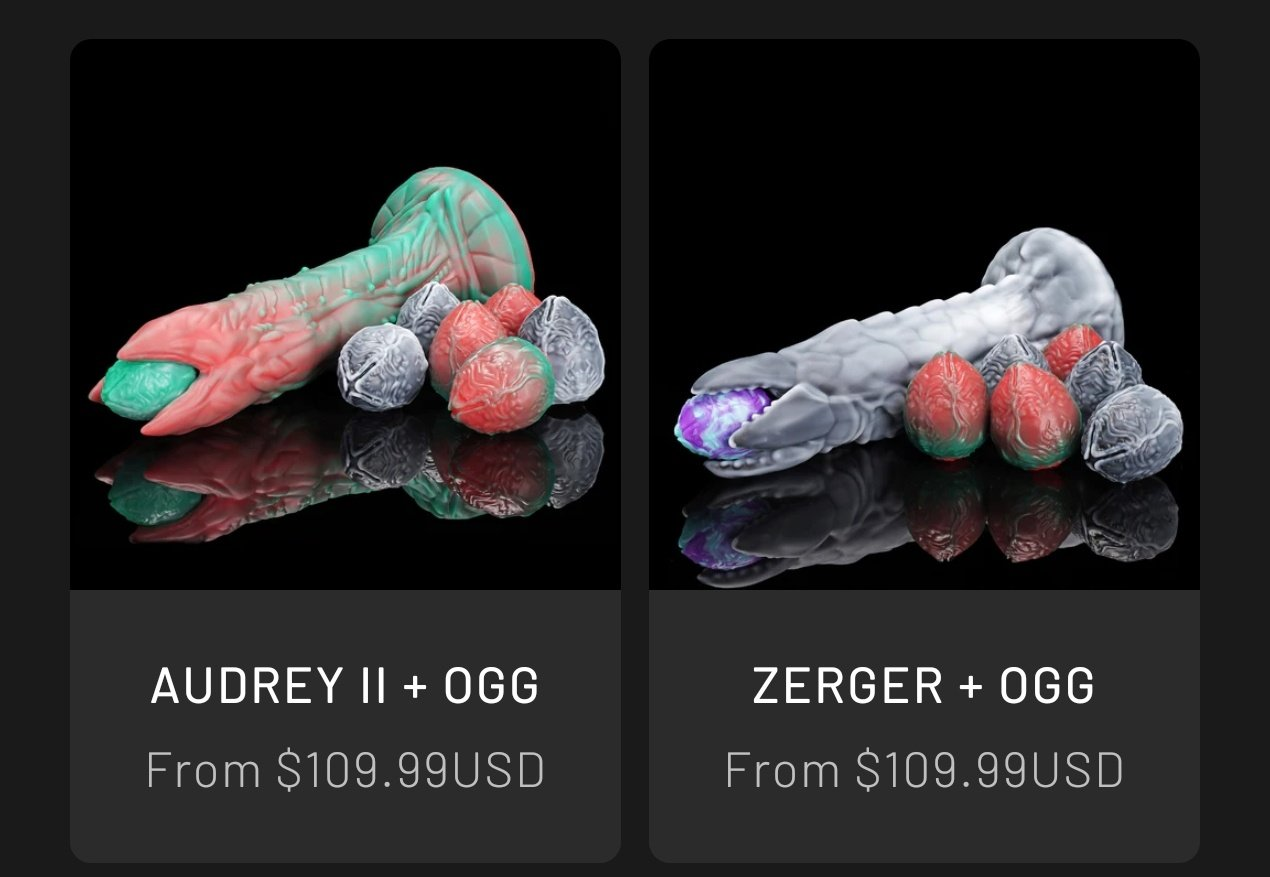Select the price under ZERGER + OGG
Viewport: 1270px width, 877px height.
tap(924, 770)
